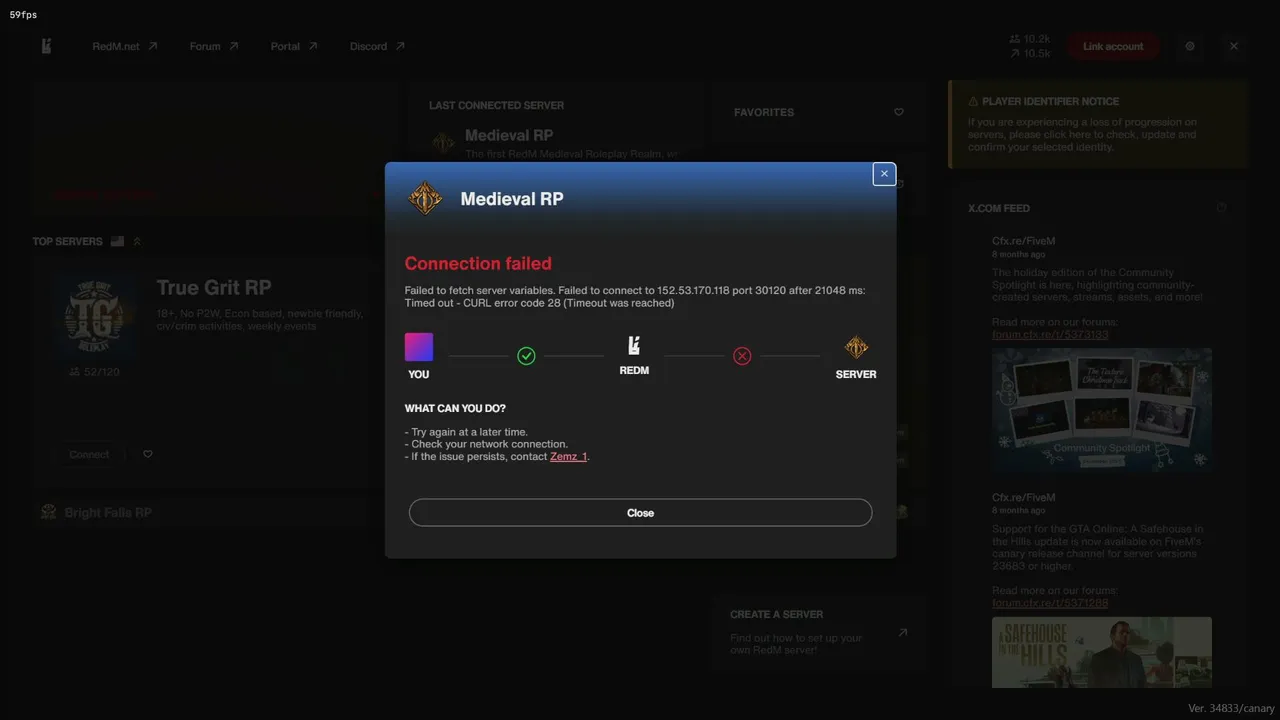The image size is (1280, 720).
Task: Click the Bright Falls RP skull icon
Action: pyautogui.click(x=48, y=512)
